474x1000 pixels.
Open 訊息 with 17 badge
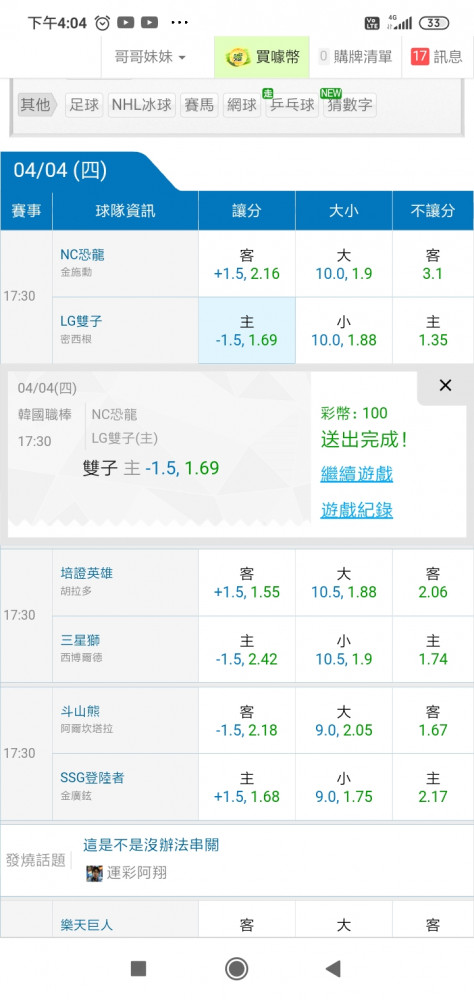[438, 57]
